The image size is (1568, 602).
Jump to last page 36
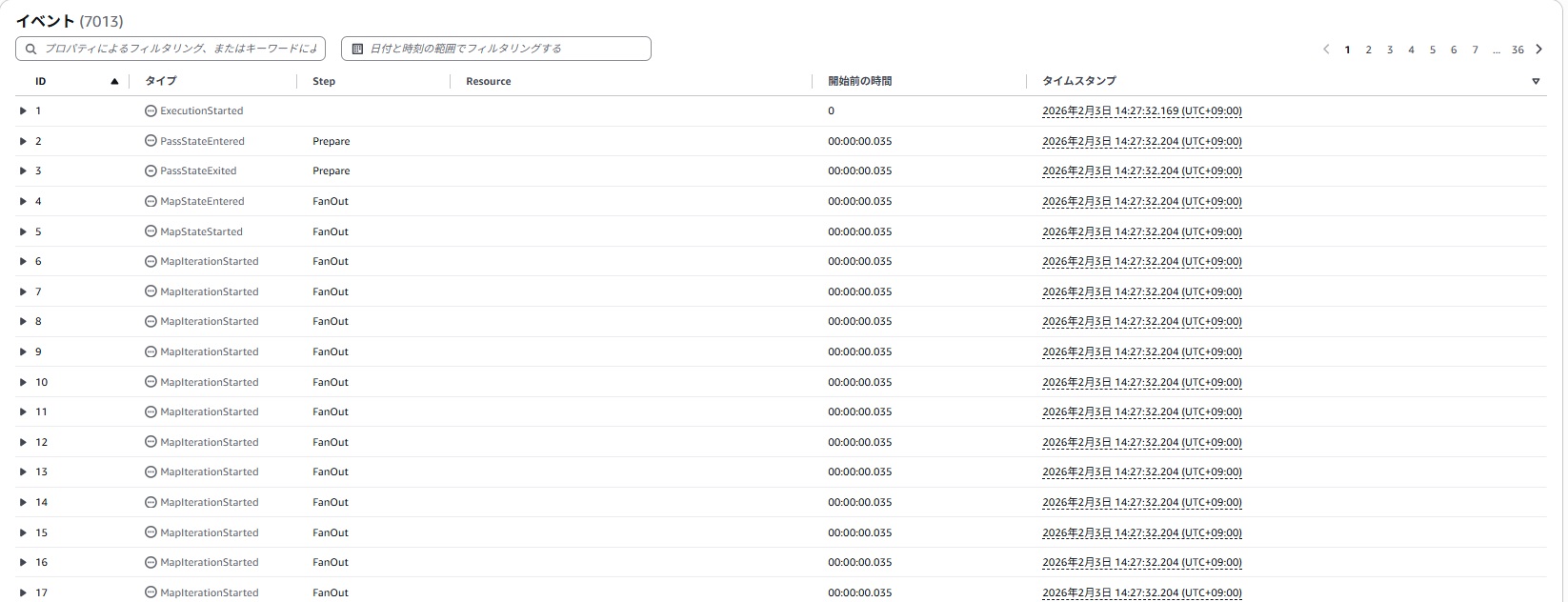(x=1518, y=50)
